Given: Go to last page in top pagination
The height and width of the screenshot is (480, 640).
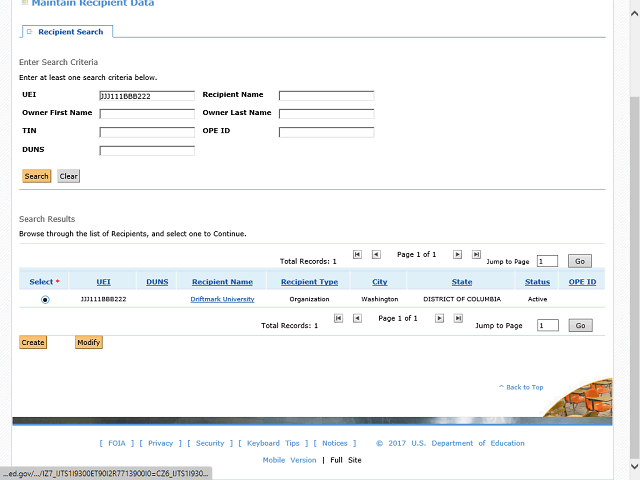Looking at the screenshot, I should coord(476,254).
